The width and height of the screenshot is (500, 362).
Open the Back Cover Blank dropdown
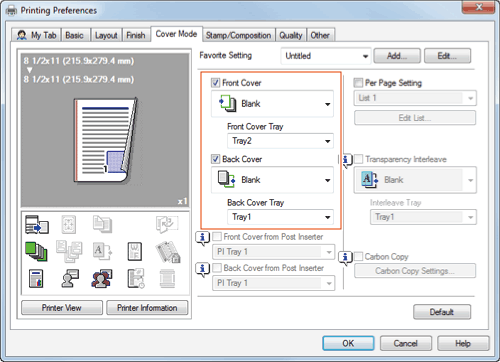coord(272,180)
